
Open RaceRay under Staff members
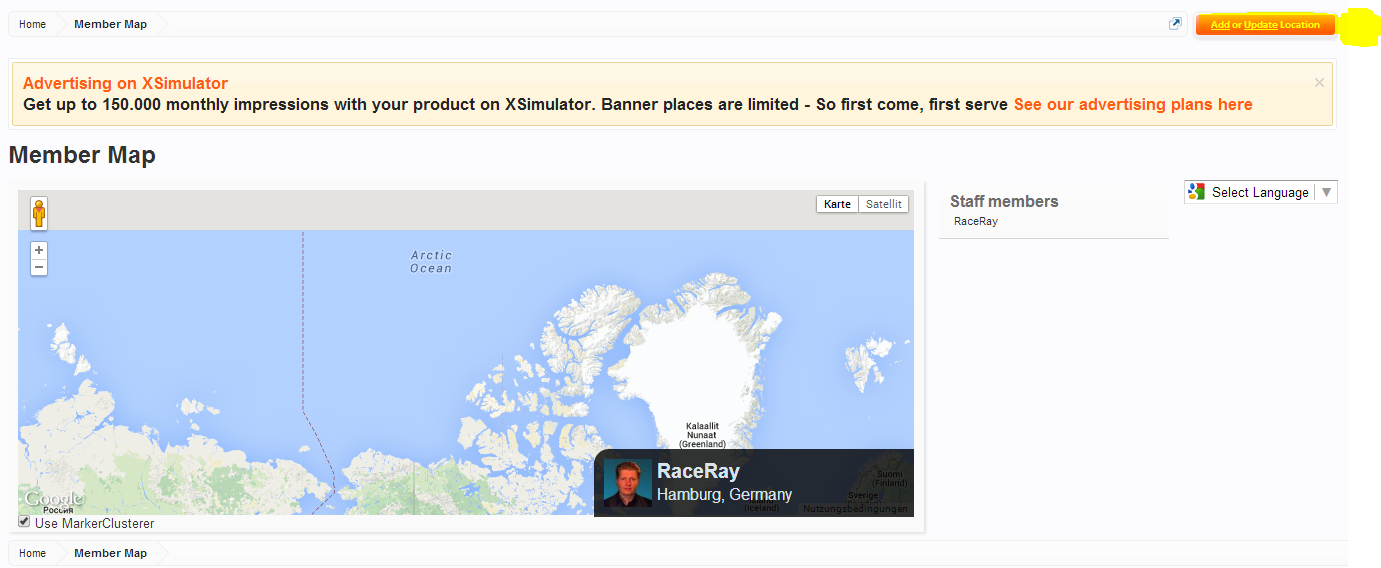976,221
